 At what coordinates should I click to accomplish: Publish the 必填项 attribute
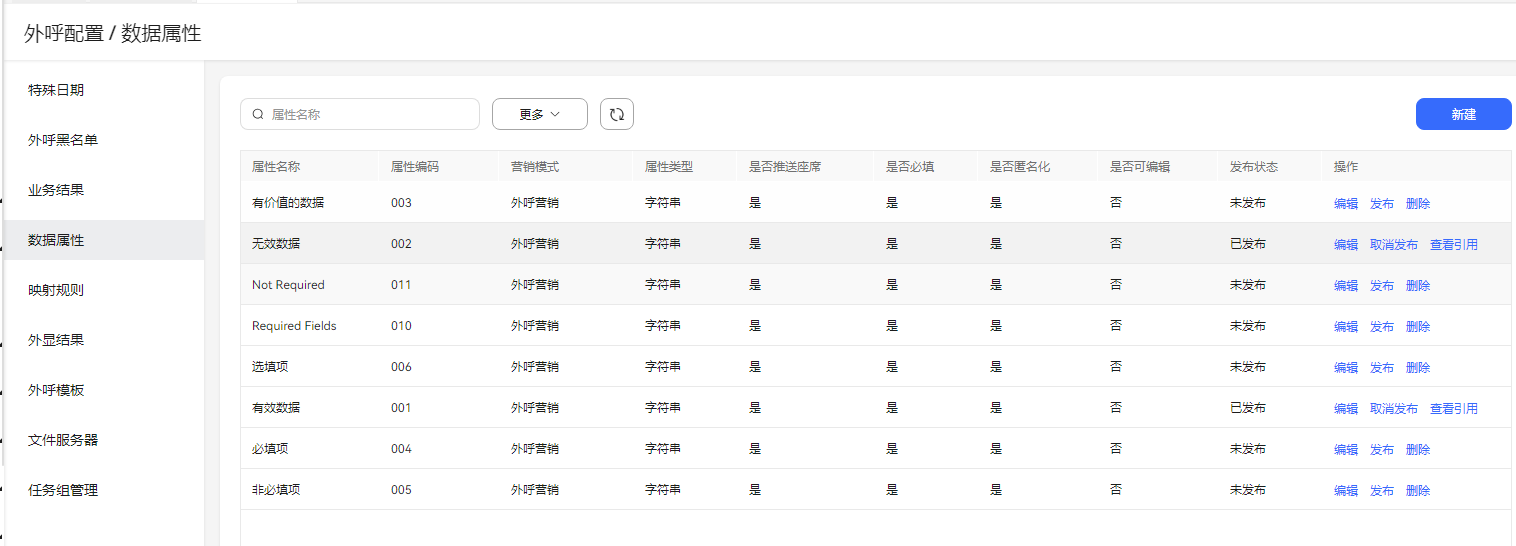(1382, 449)
